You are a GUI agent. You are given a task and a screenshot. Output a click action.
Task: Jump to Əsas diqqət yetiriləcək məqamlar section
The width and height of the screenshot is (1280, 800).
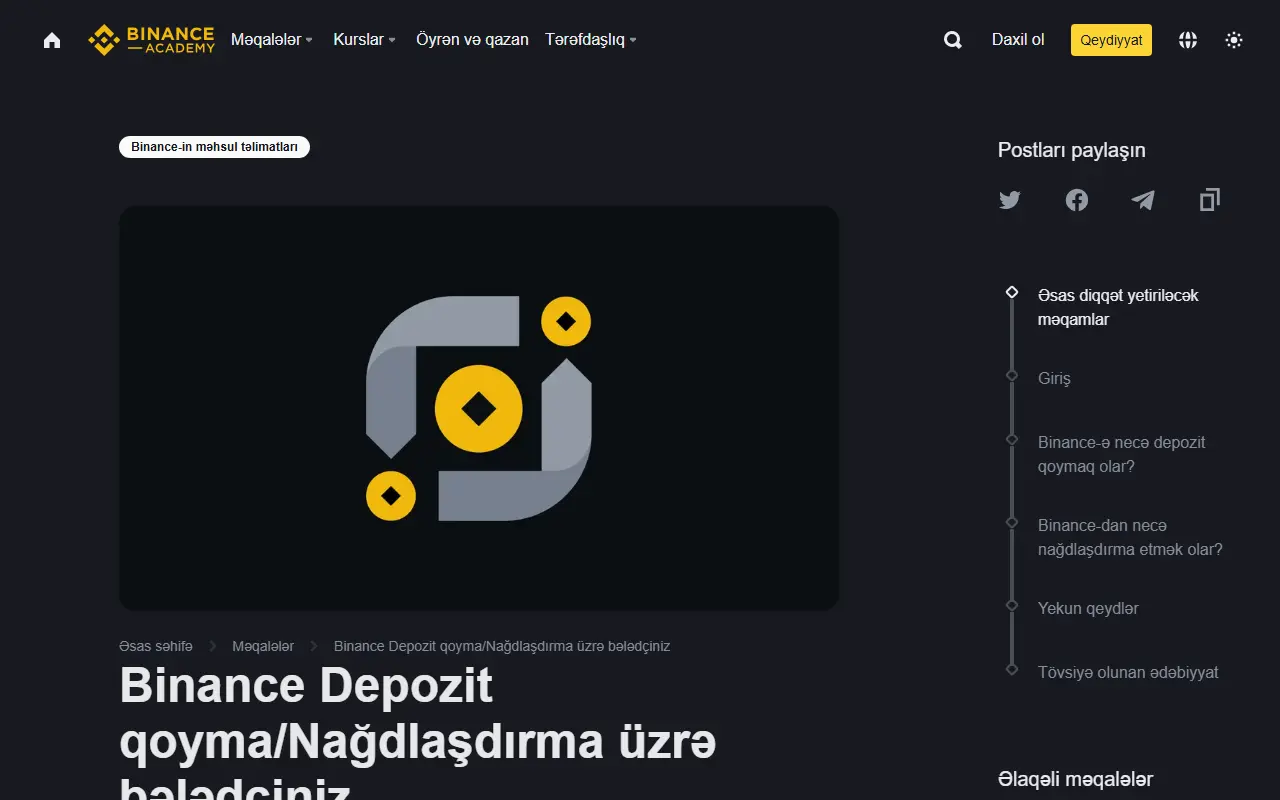coord(1118,307)
